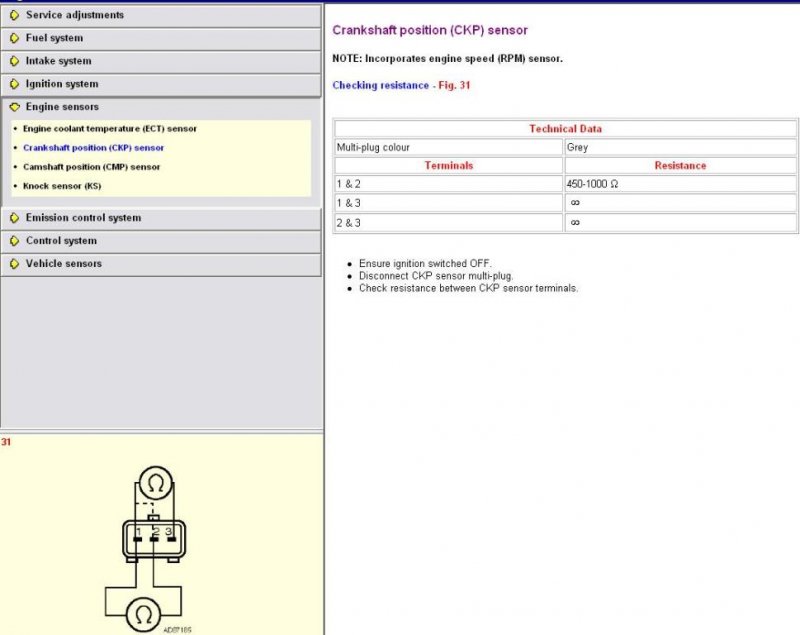Click the arrow icon next to Vehicle sensors

click(14, 264)
